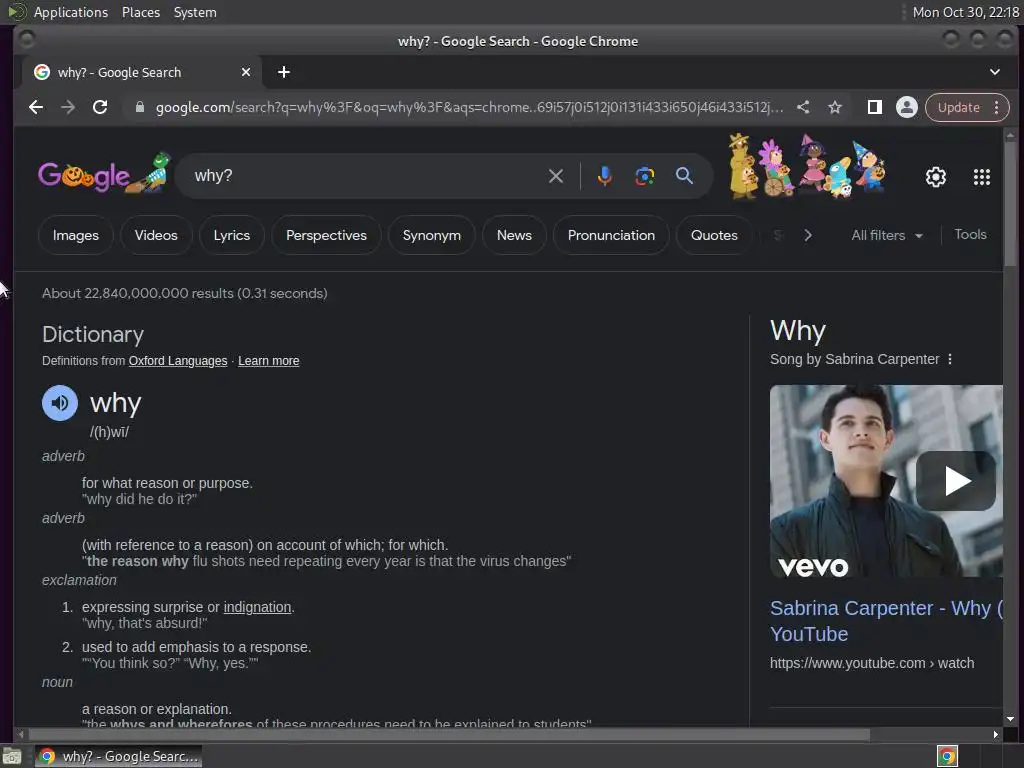This screenshot has width=1024, height=768.
Task: Open the Places menu
Action: (x=140, y=12)
